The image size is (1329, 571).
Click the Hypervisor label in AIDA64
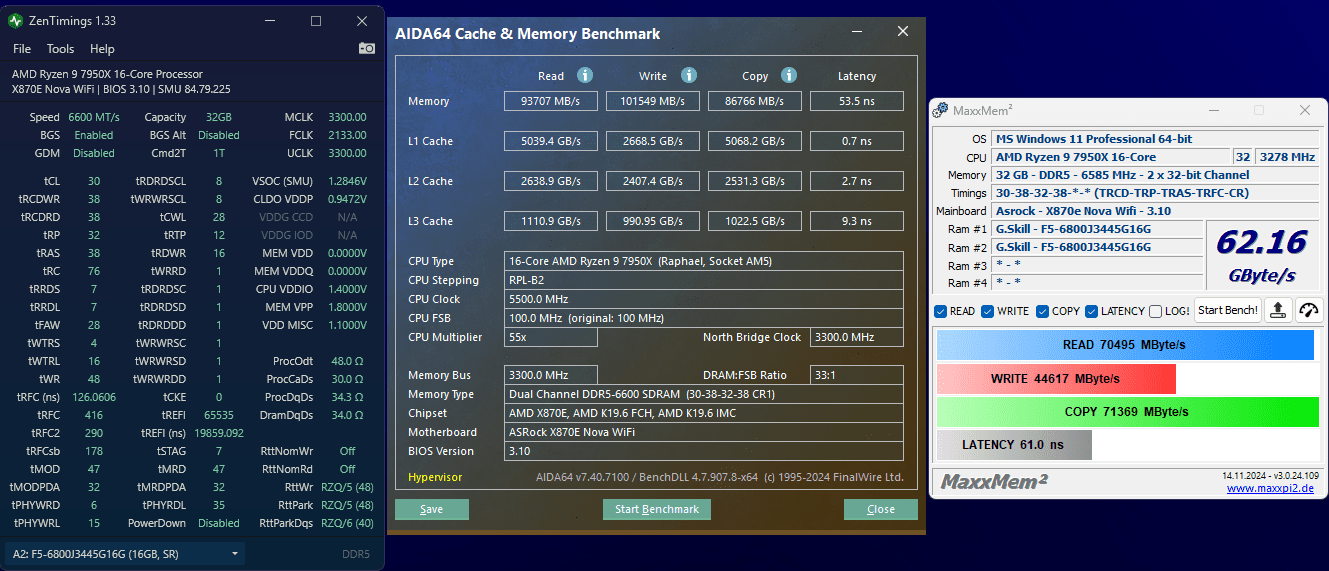[x=435, y=477]
